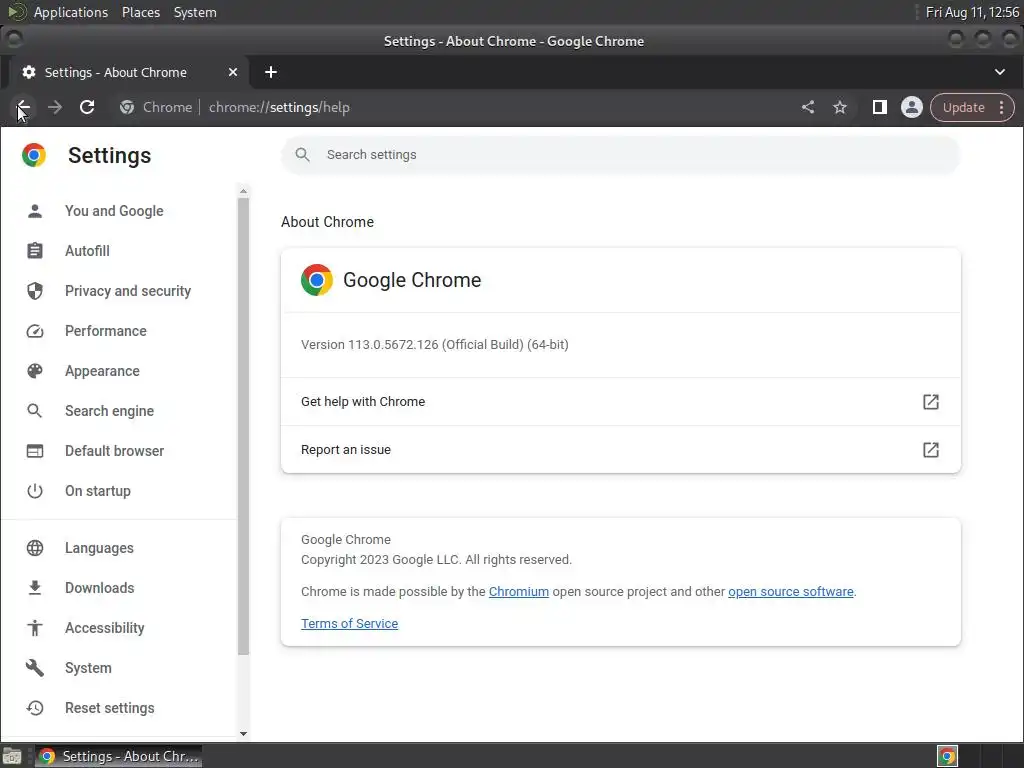1024x768 pixels.
Task: Click the clipboard icon beside Autofill
Action: [35, 251]
